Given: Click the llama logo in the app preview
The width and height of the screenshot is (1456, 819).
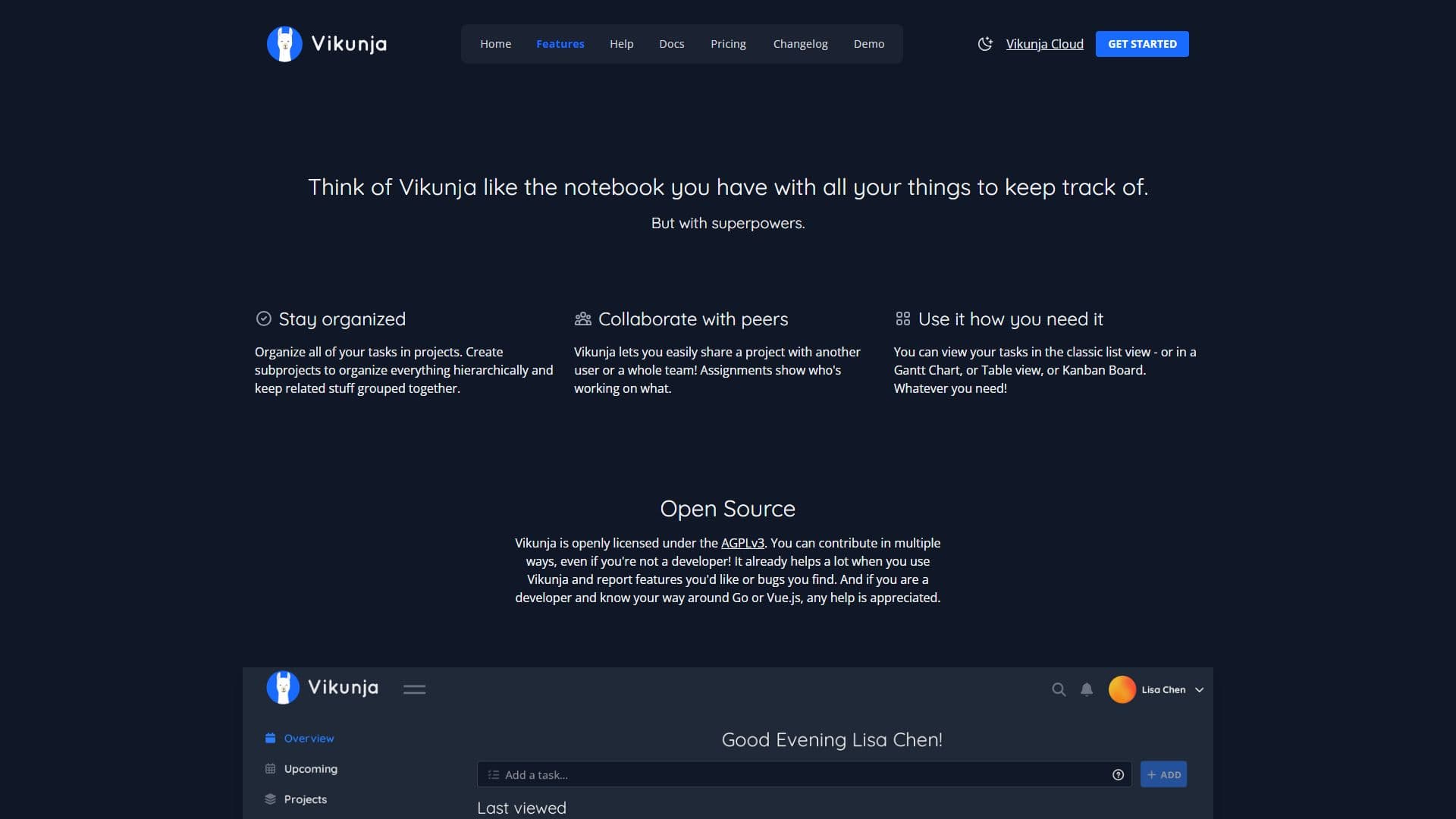Looking at the screenshot, I should (x=283, y=688).
